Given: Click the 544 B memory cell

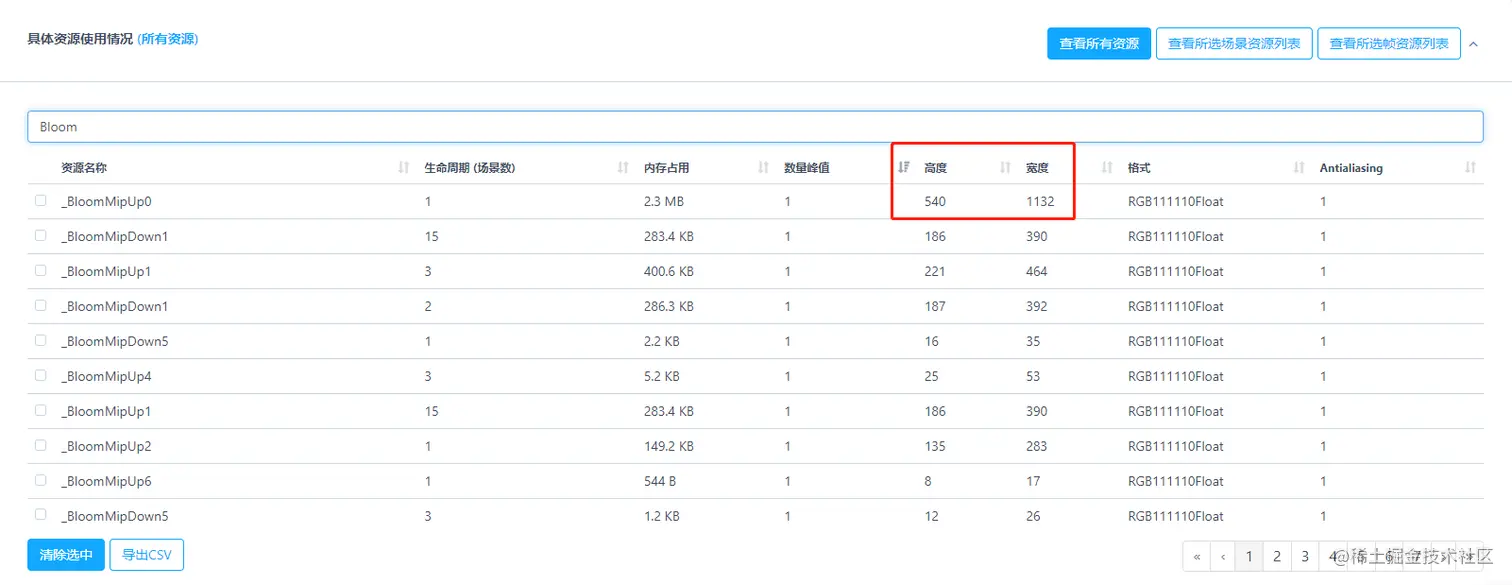Looking at the screenshot, I should click(660, 481).
